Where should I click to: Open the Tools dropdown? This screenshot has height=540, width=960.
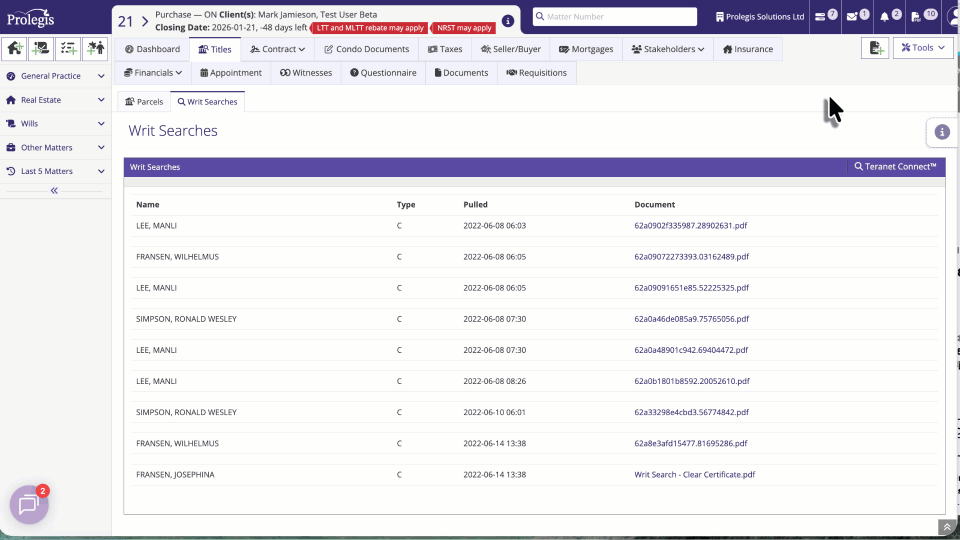(x=923, y=48)
